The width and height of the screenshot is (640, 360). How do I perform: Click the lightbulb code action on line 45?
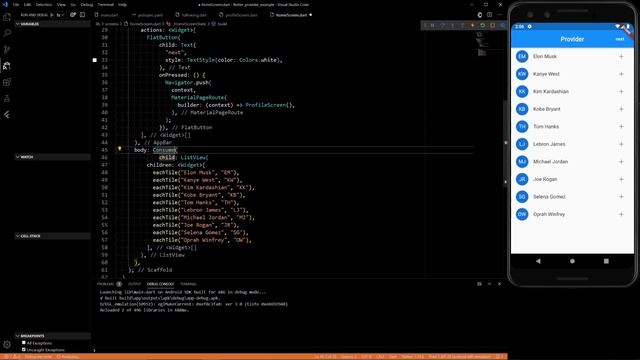pyautogui.click(x=120, y=149)
